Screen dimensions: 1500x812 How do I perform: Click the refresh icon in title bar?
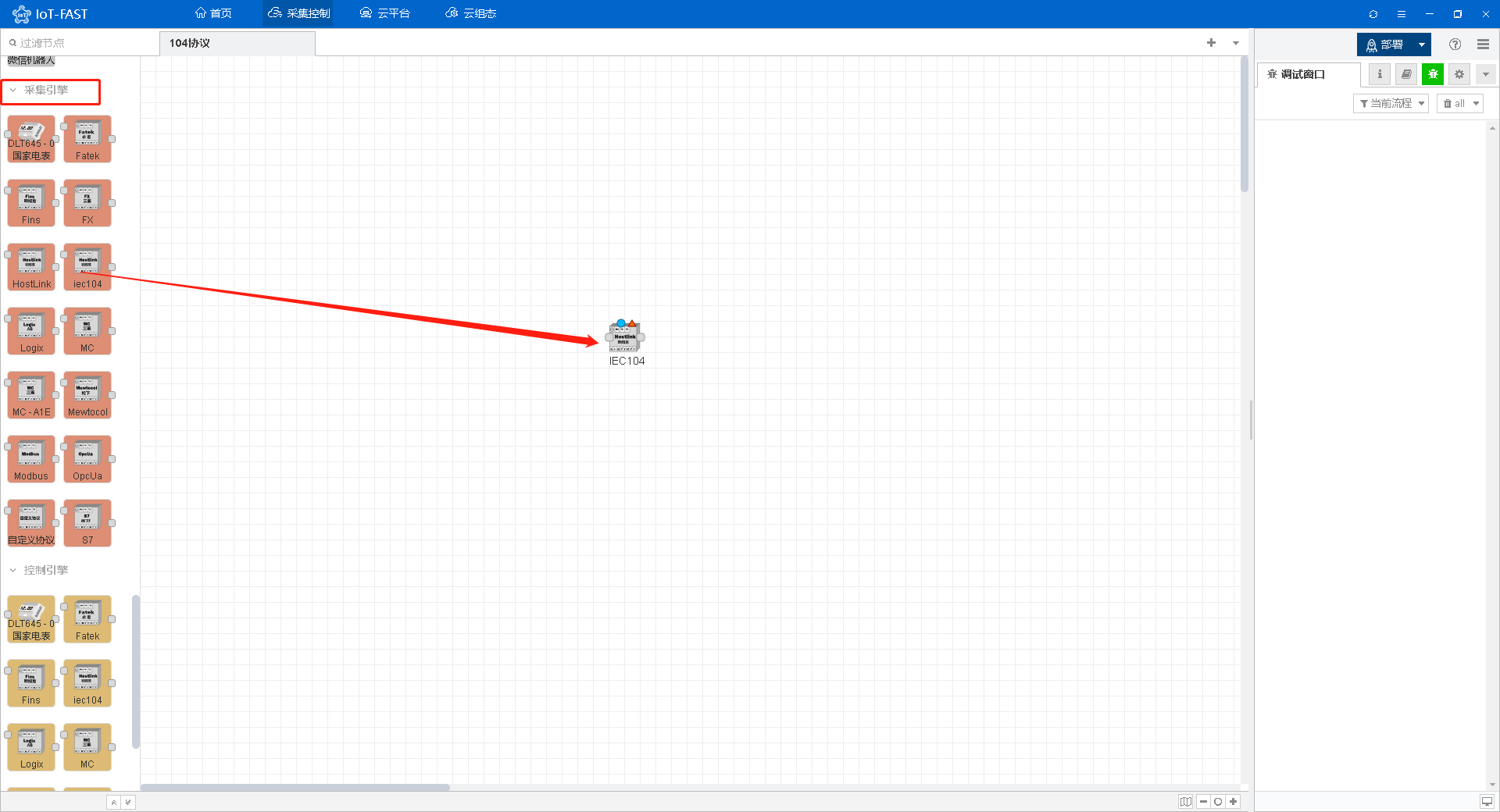pos(1373,14)
